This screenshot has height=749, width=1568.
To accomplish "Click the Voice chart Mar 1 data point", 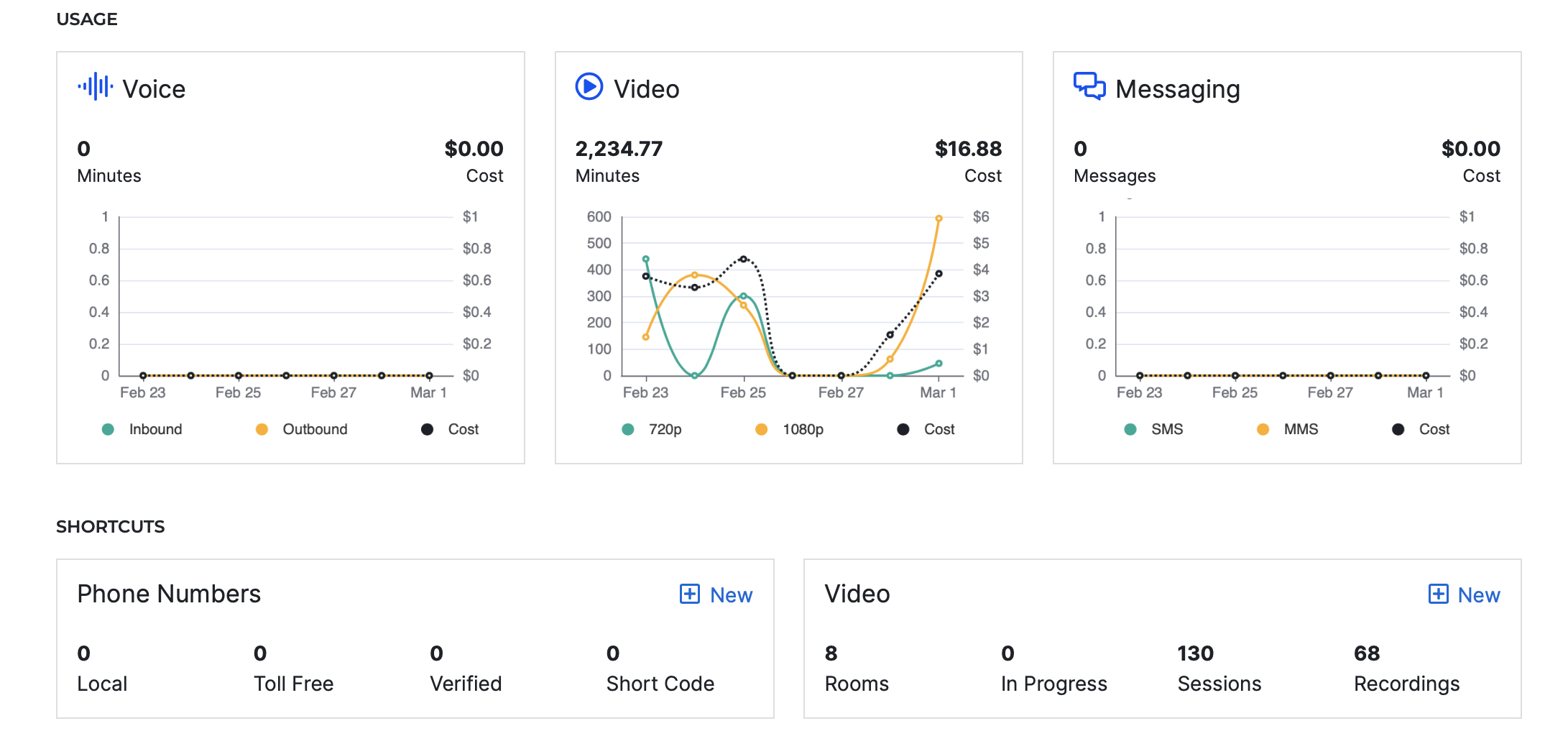I will pyautogui.click(x=429, y=375).
